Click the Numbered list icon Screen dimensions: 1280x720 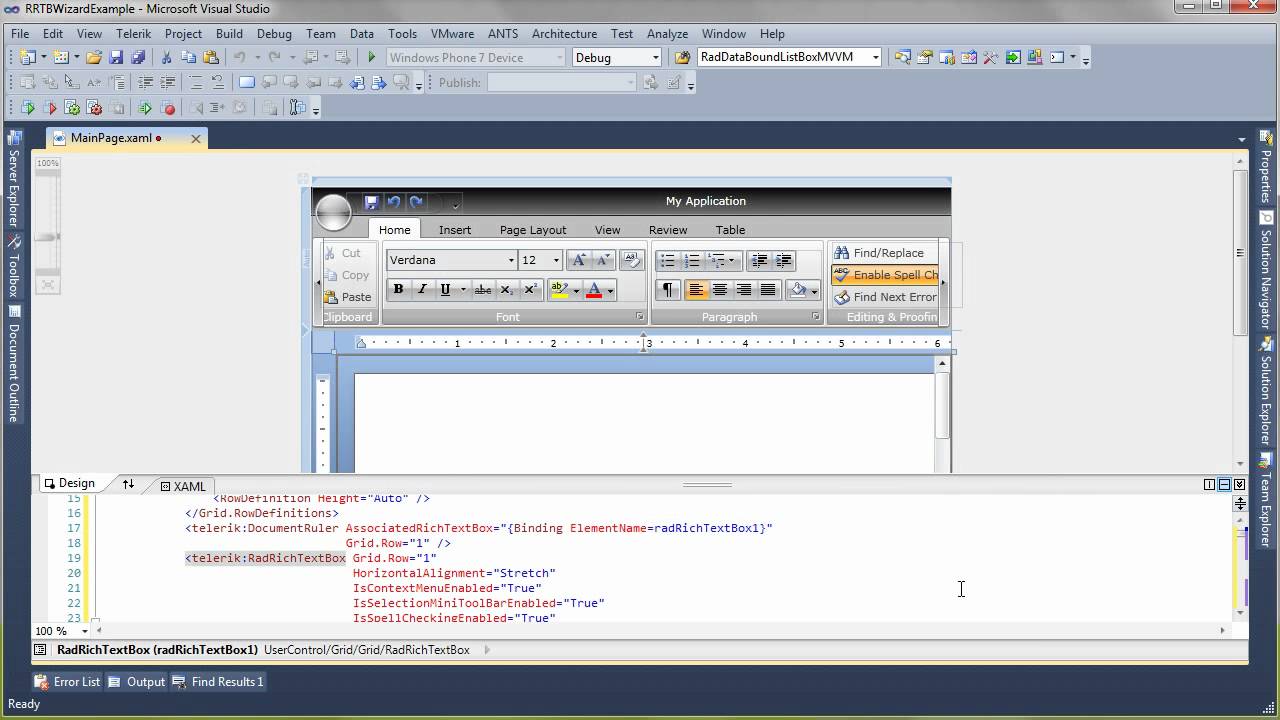(692, 260)
